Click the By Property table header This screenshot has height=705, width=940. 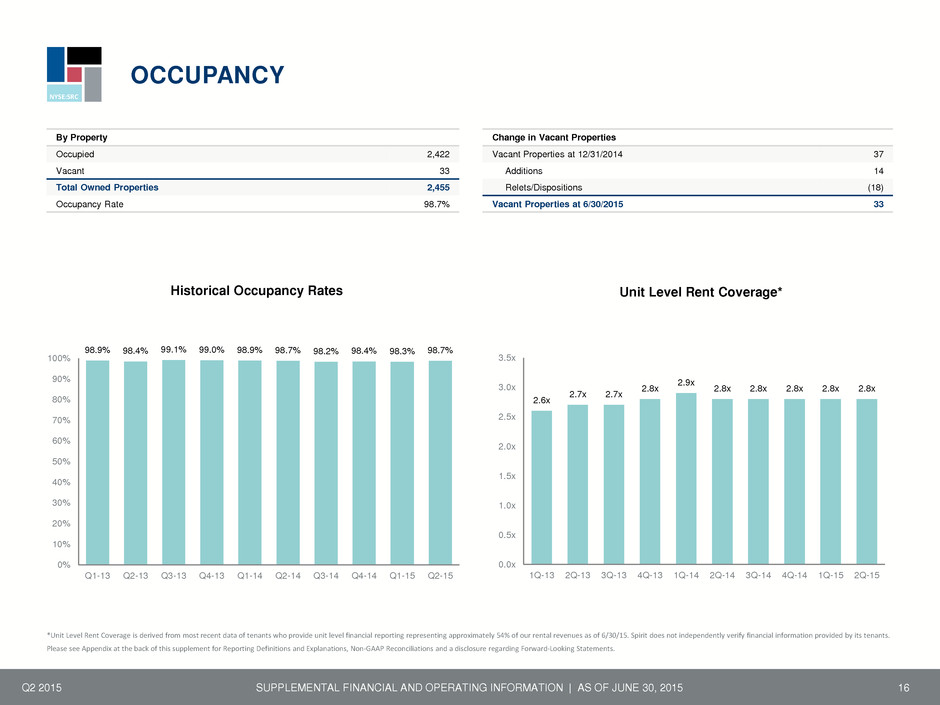click(82, 137)
